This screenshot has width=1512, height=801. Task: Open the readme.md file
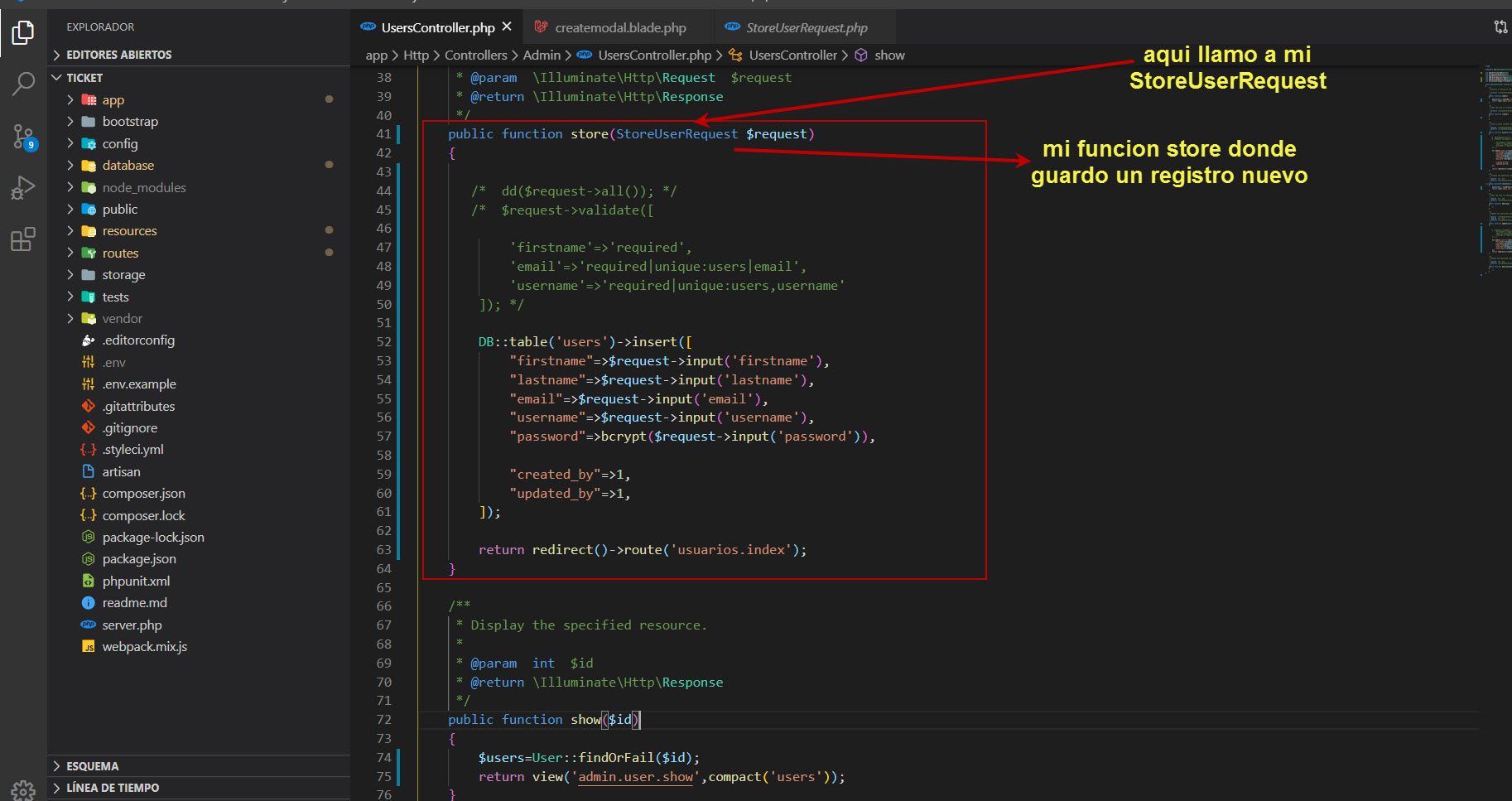[x=199, y=603]
